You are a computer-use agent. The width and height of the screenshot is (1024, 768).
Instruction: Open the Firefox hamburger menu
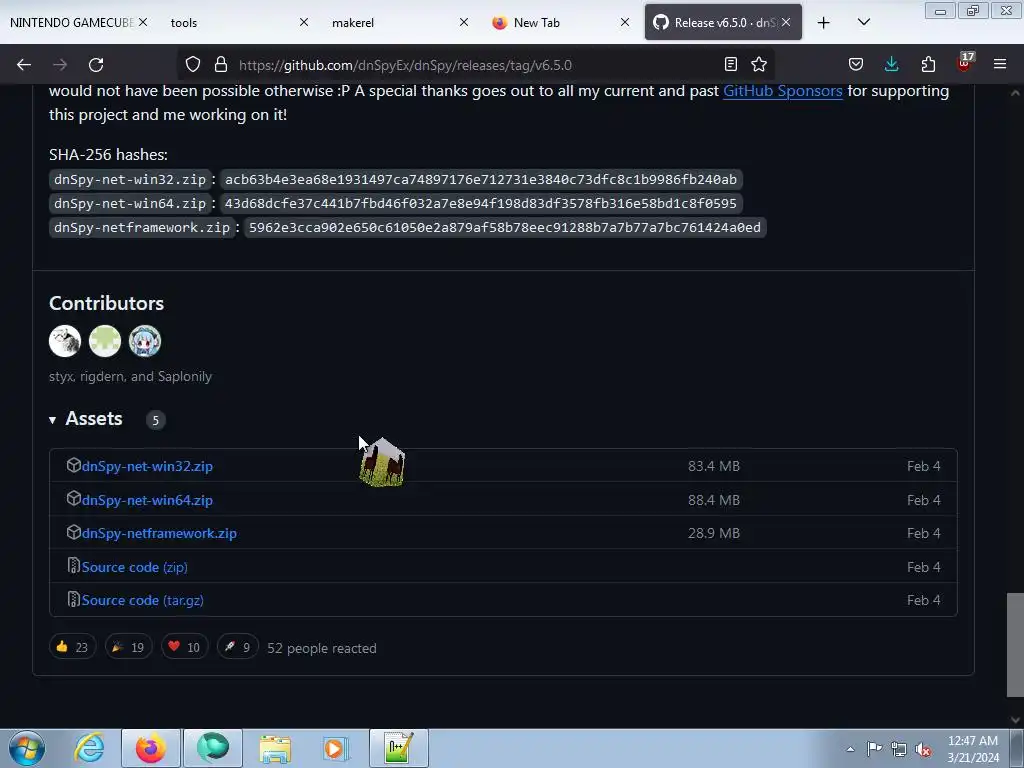pos(1000,64)
